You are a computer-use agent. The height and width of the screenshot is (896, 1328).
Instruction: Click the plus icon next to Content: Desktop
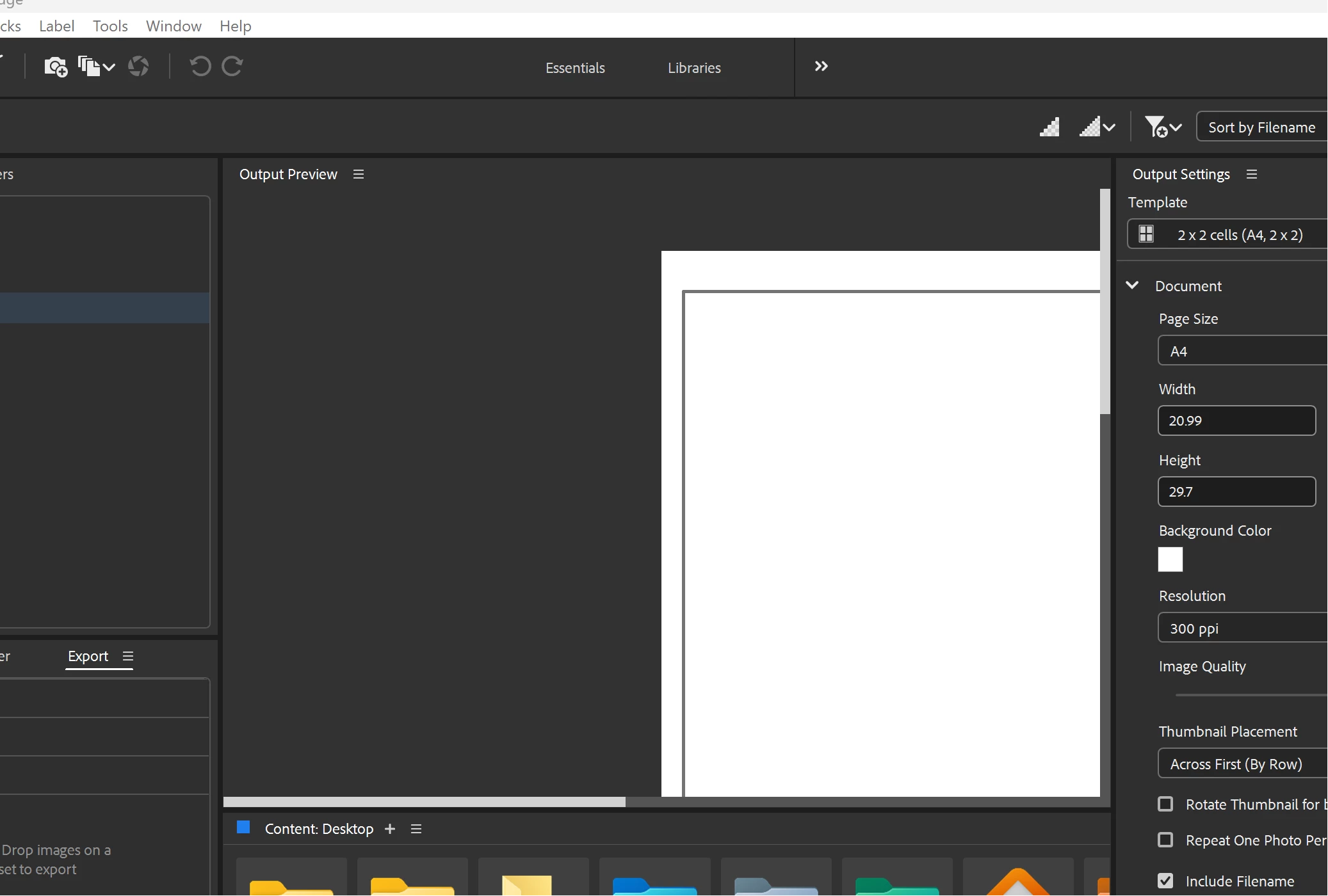point(390,829)
